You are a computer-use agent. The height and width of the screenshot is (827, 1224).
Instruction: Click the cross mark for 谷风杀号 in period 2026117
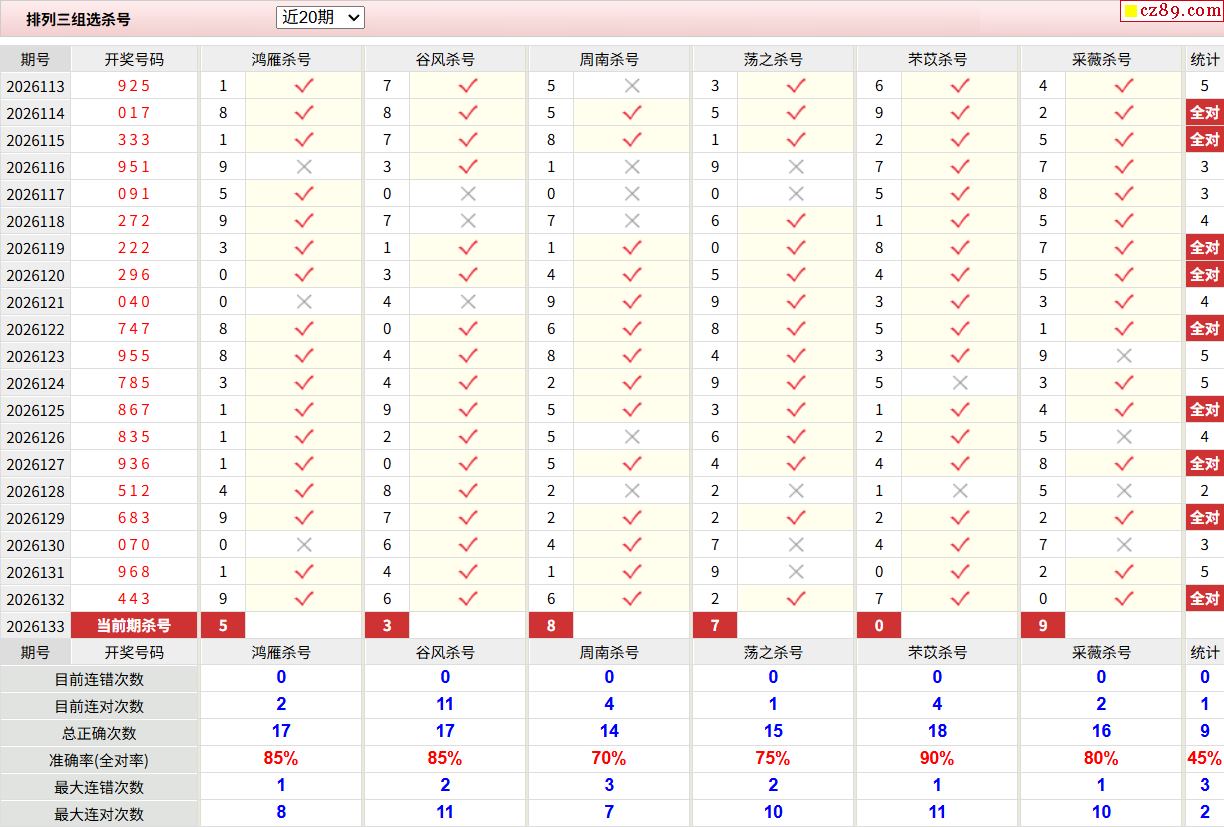click(x=468, y=194)
